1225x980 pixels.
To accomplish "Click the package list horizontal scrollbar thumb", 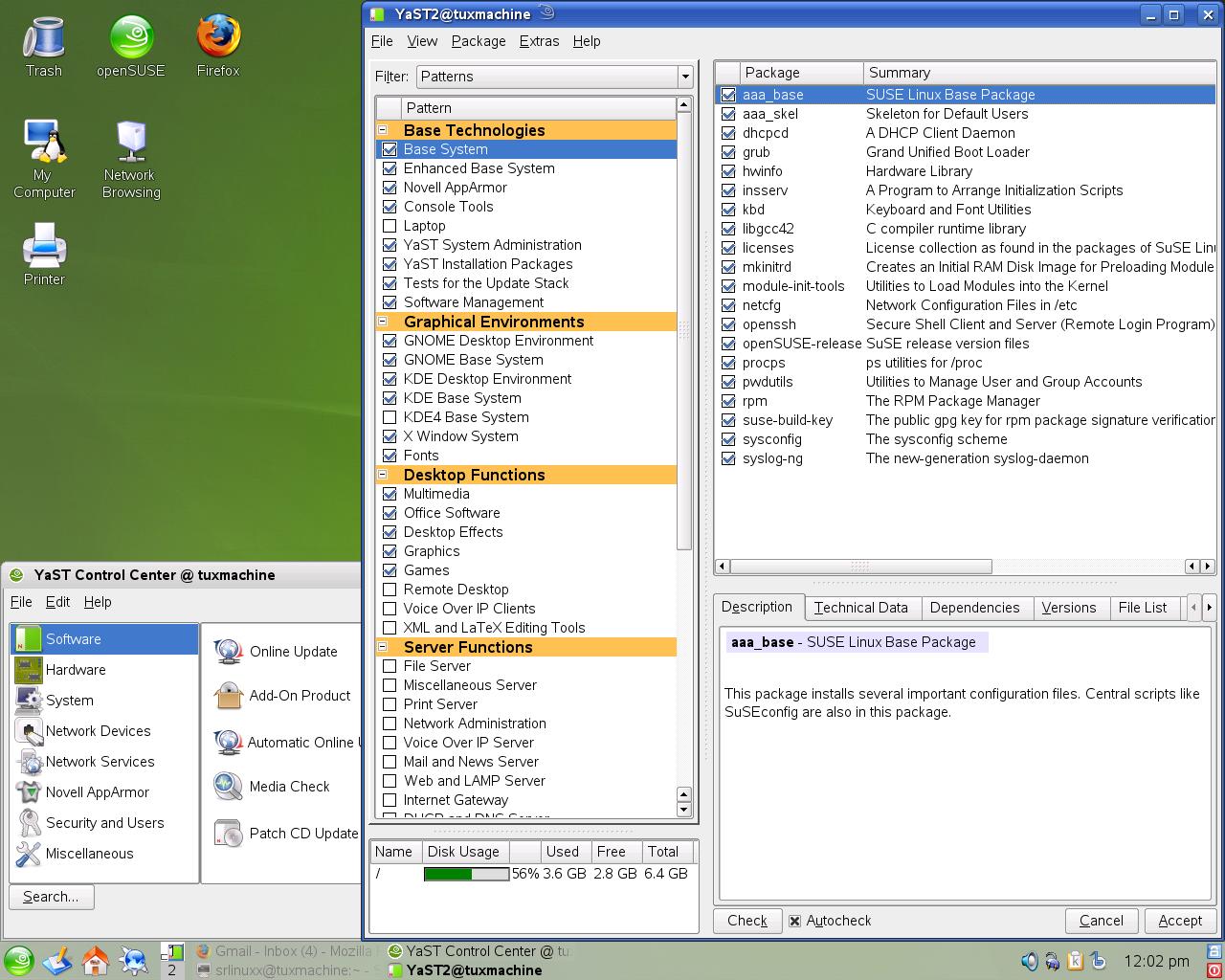I will pyautogui.click(x=860, y=567).
